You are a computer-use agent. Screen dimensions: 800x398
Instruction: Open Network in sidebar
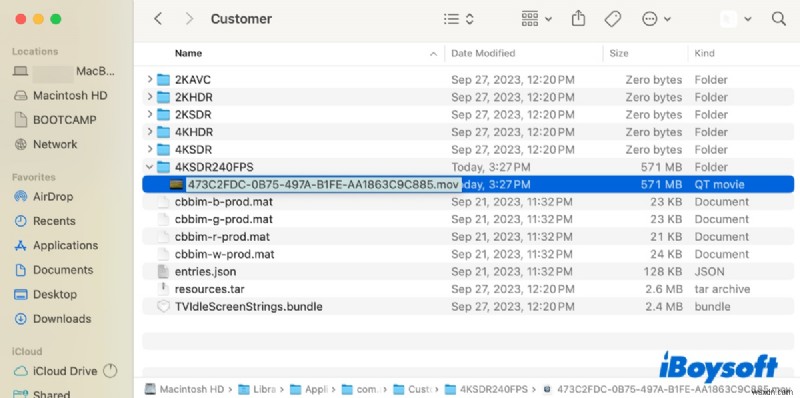55,144
